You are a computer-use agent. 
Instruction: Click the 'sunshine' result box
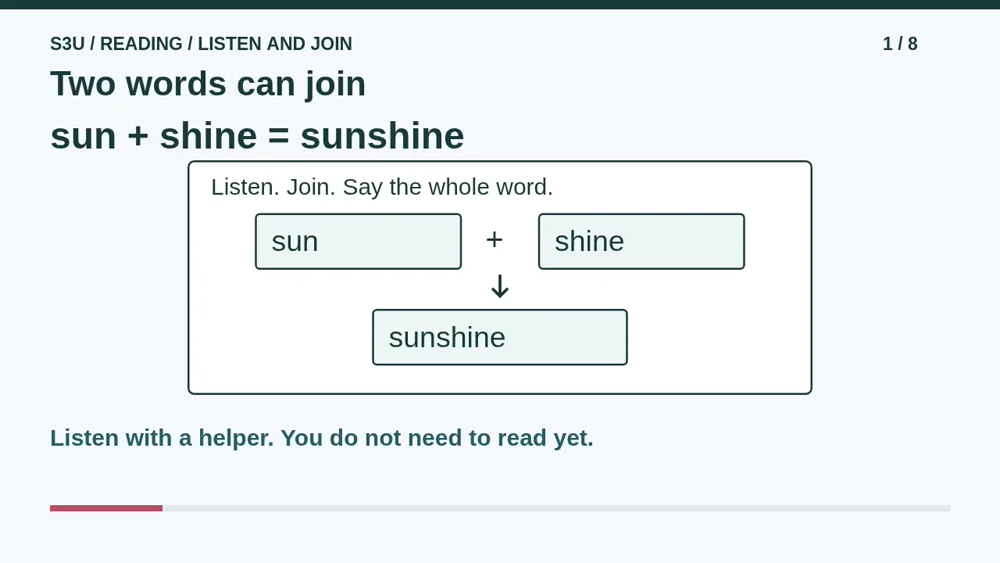[499, 337]
